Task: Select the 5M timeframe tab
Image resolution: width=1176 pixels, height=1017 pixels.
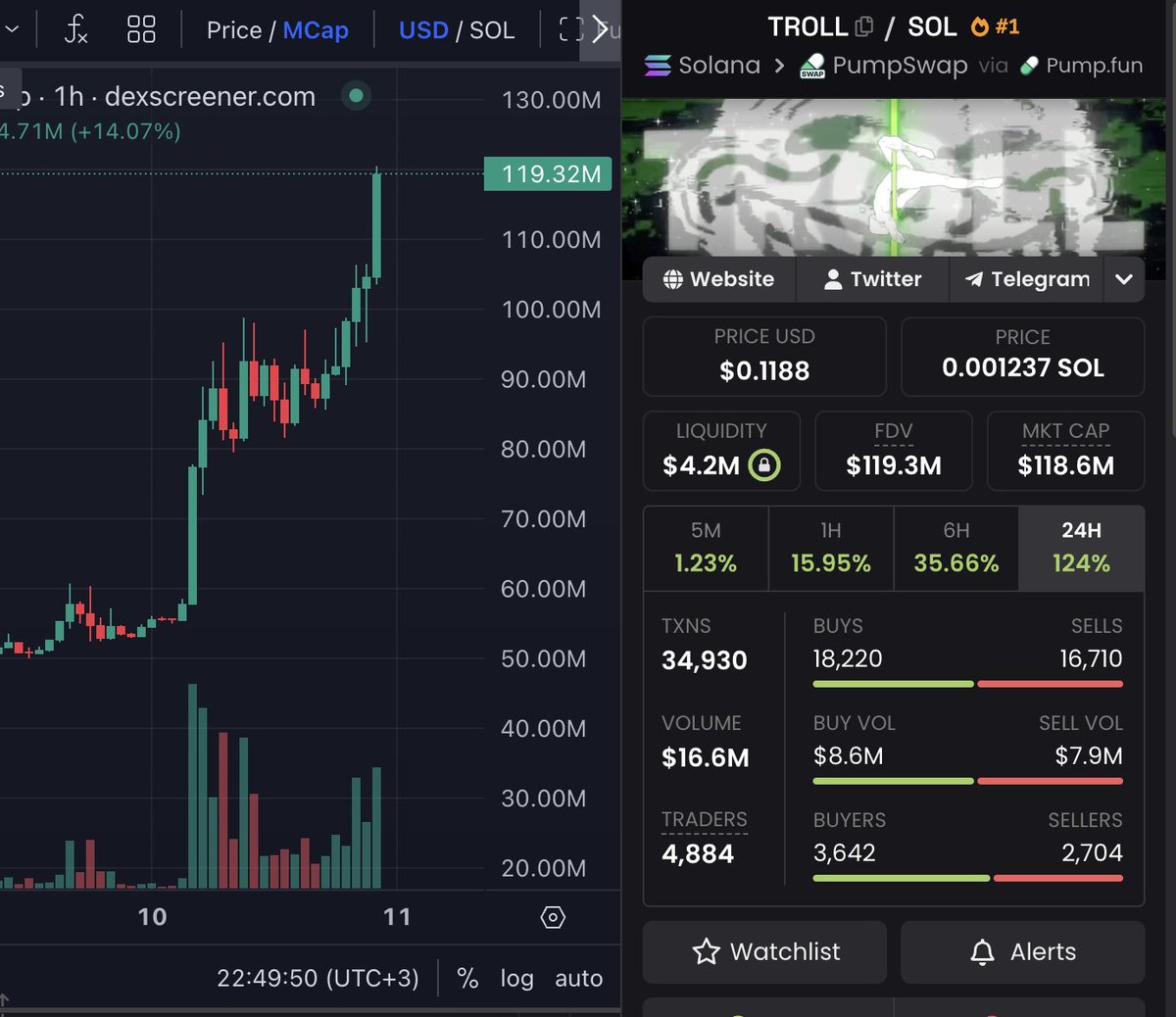Action: [x=706, y=548]
